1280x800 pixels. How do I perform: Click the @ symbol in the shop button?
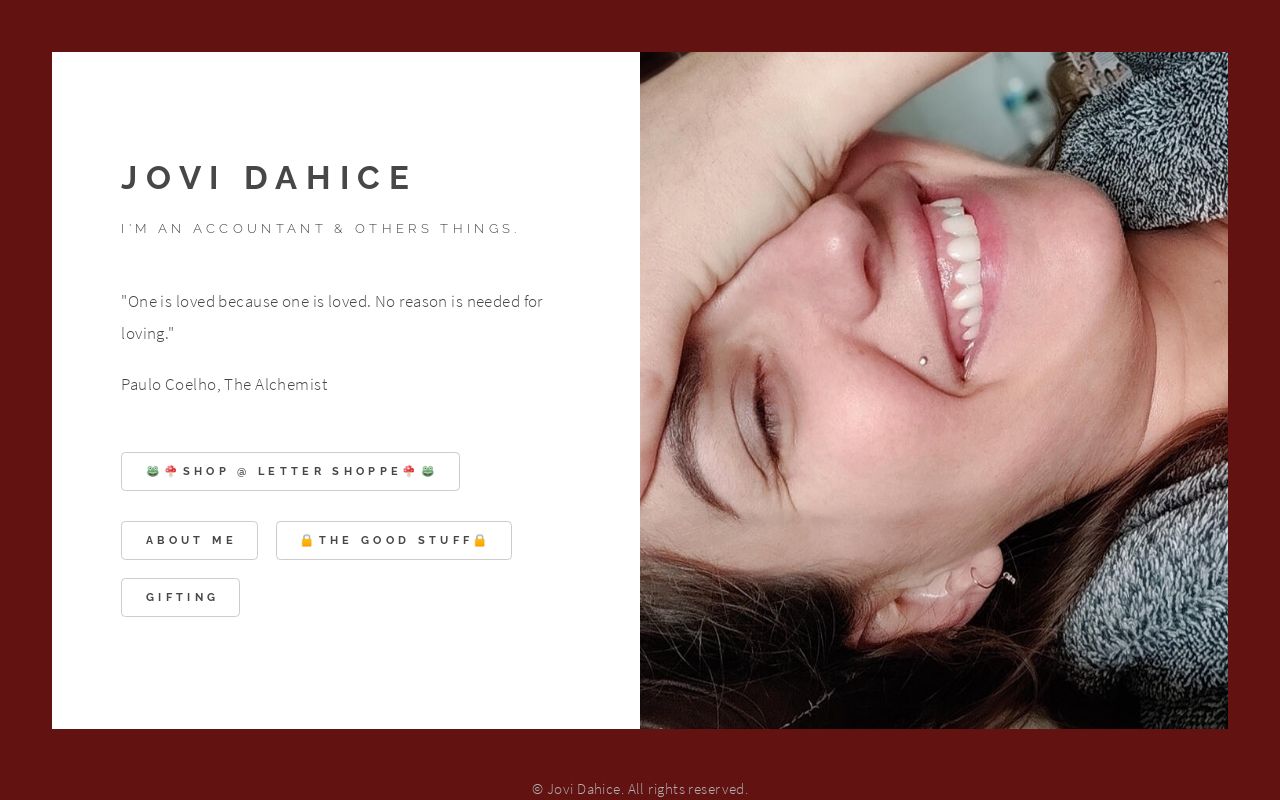pos(243,471)
